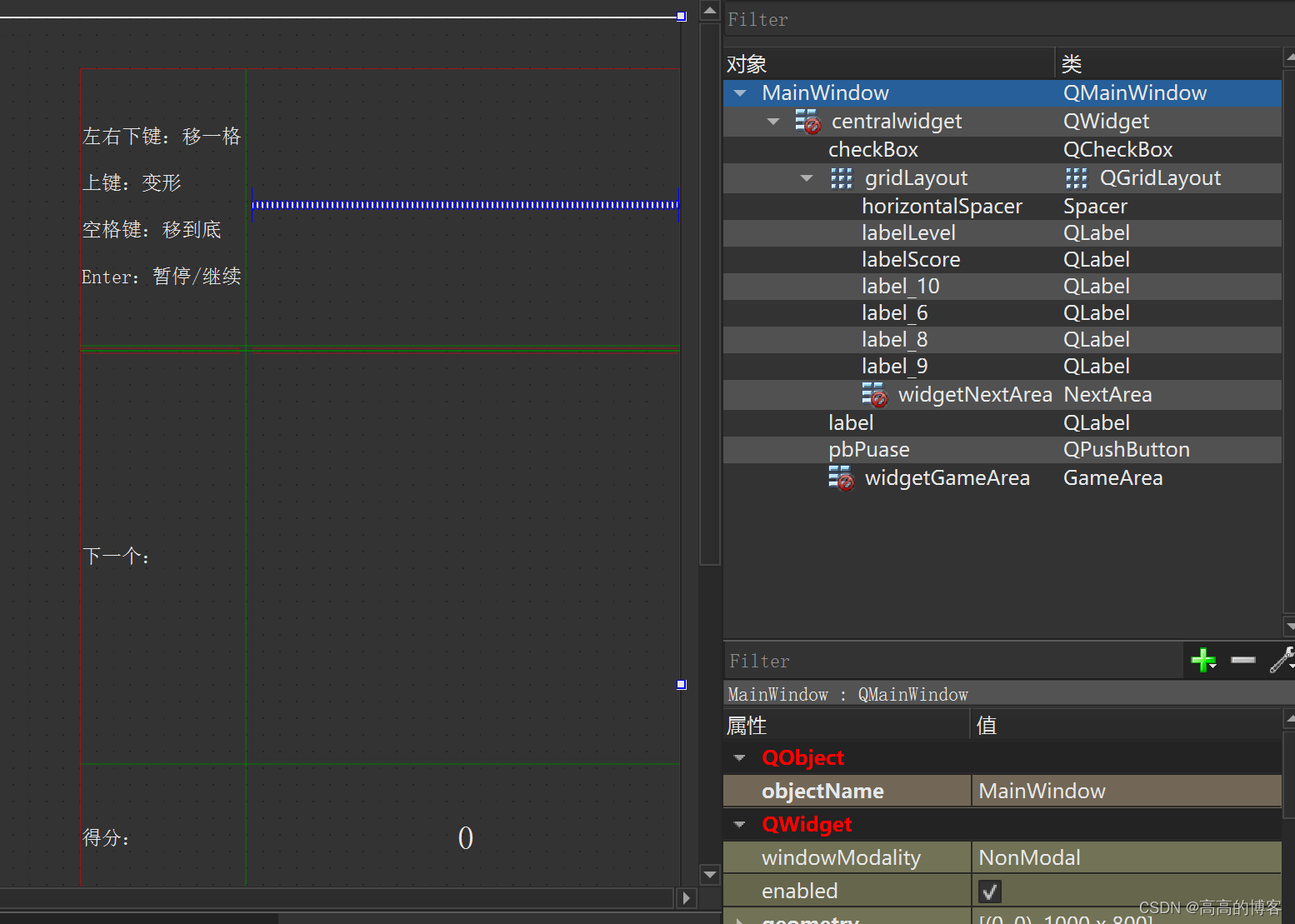Click the minus remove-property icon
Image resolution: width=1295 pixels, height=924 pixels.
[1242, 660]
